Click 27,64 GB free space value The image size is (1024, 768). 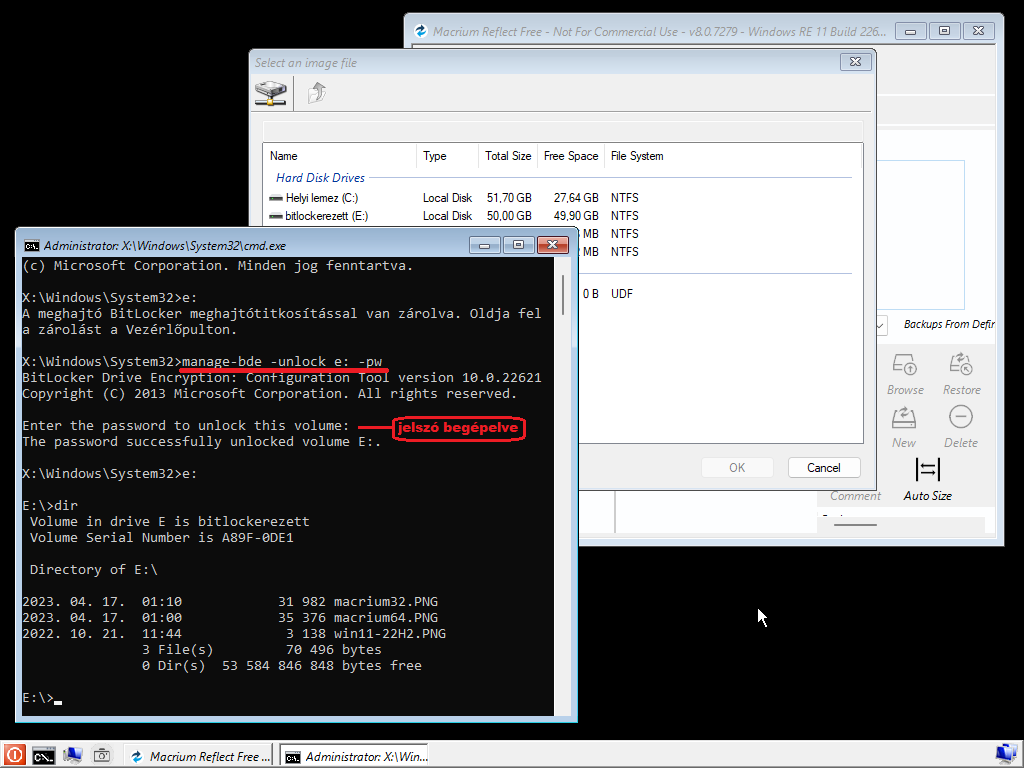pyautogui.click(x=575, y=198)
